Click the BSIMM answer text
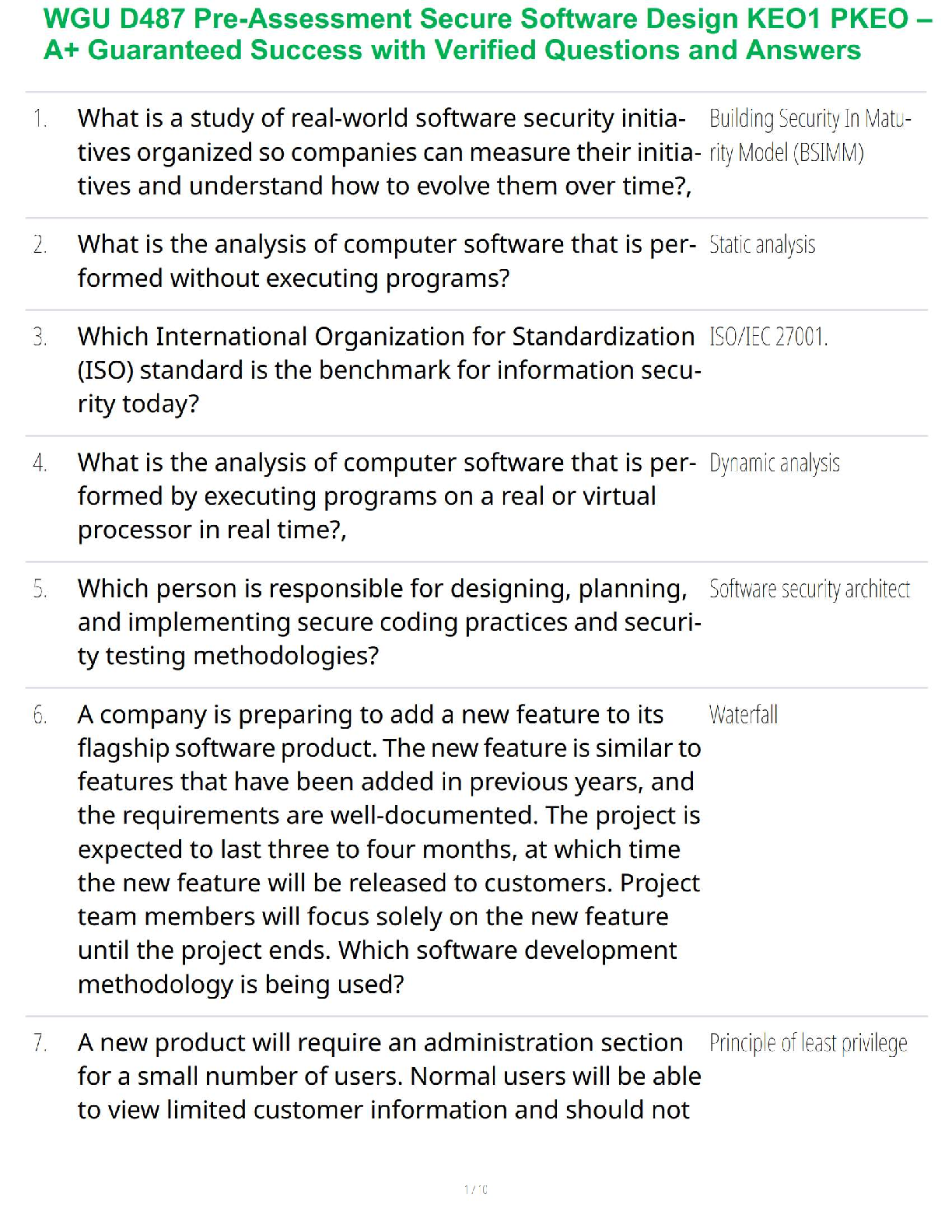The image size is (952, 1232). 809,135
